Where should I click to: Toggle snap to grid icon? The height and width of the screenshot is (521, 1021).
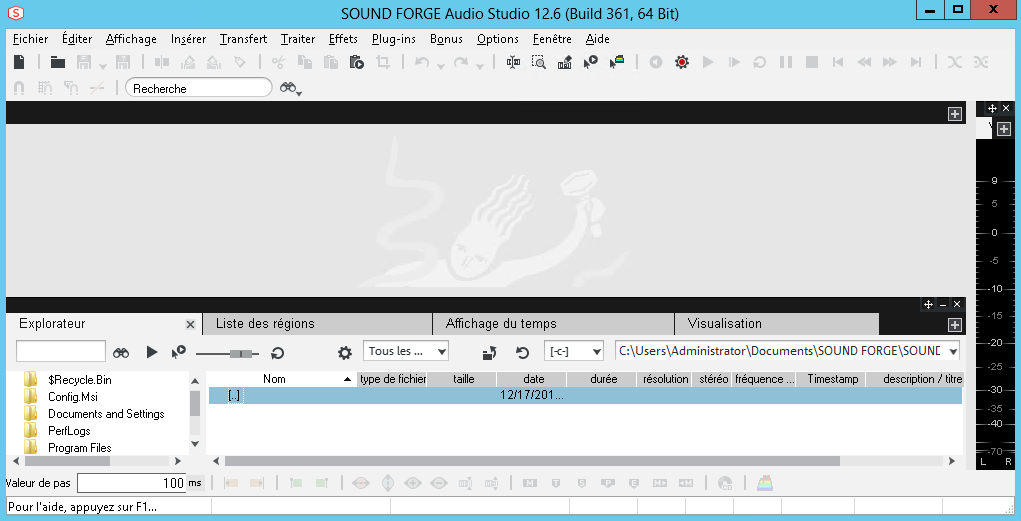45,88
